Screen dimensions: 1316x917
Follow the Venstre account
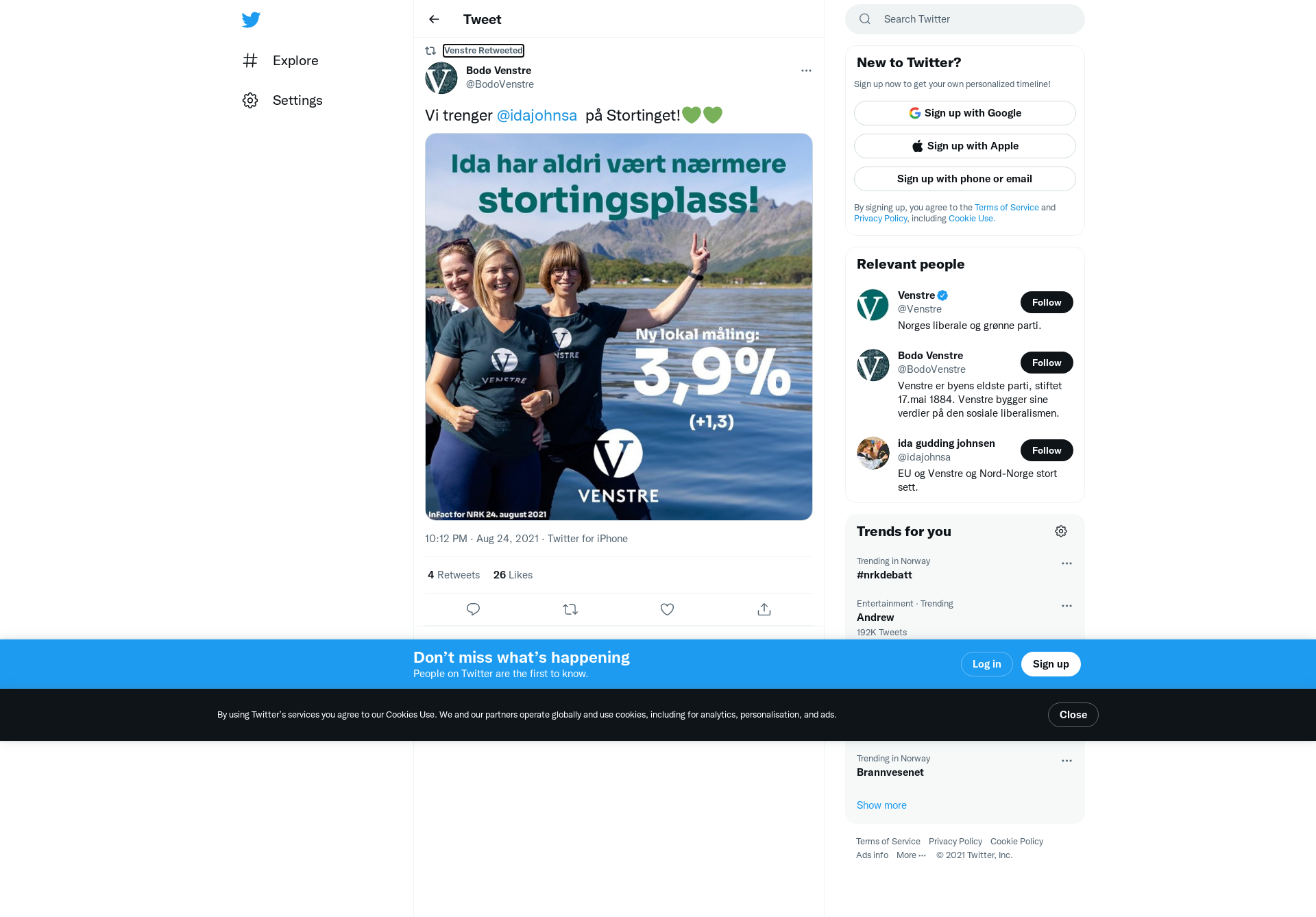pos(1047,302)
